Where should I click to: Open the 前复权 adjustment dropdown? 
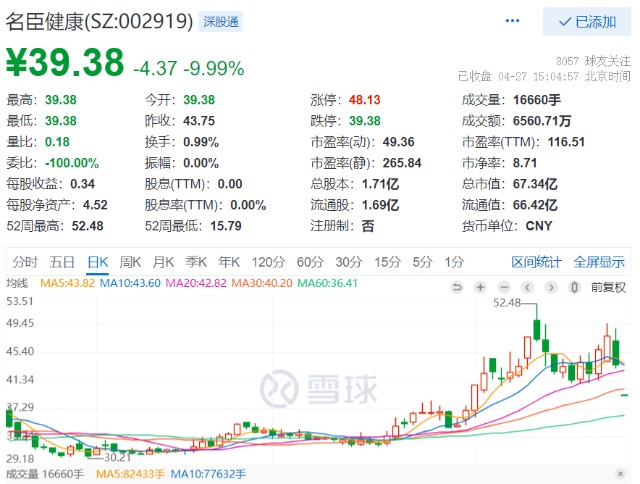coord(609,287)
